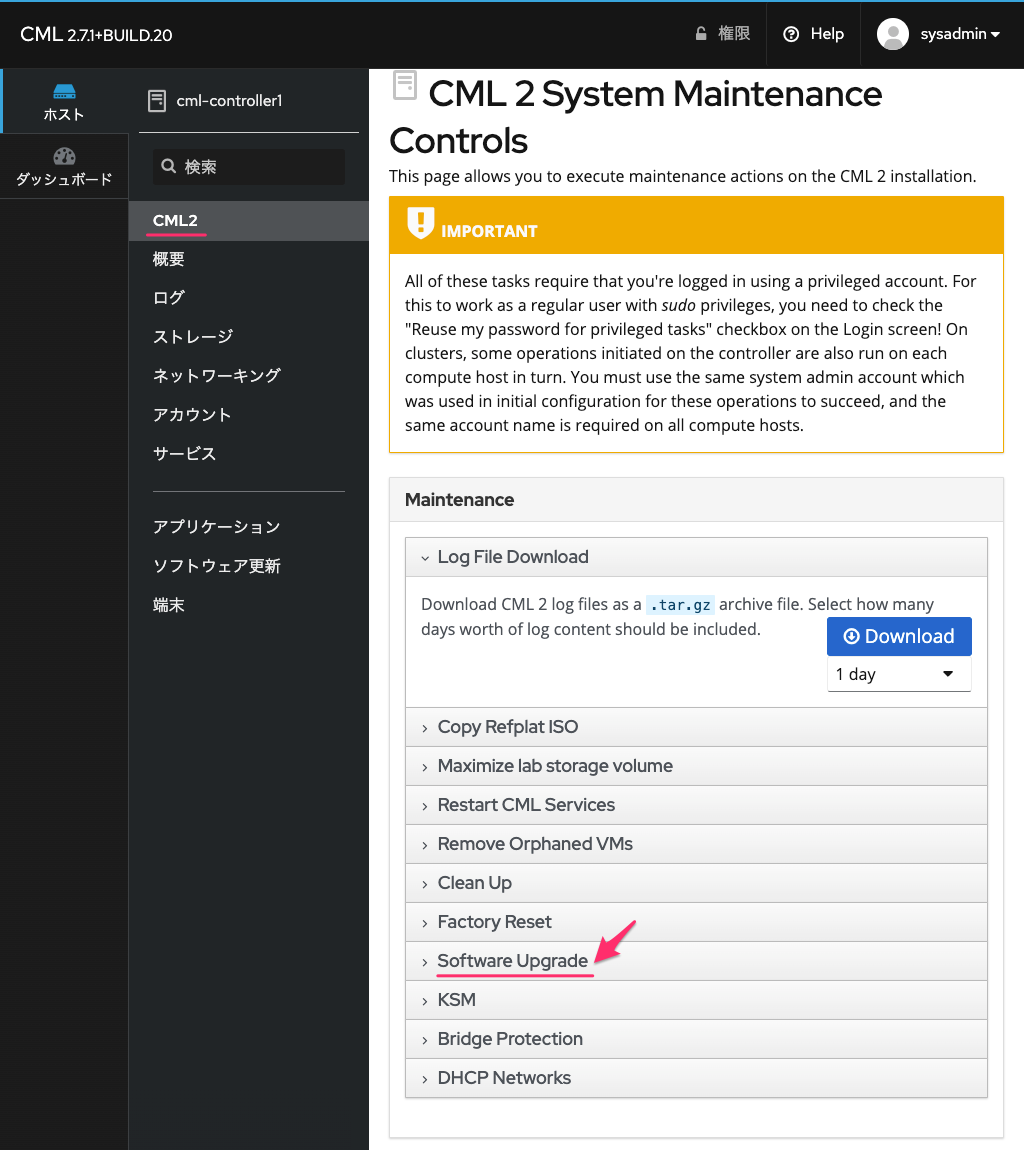
Task: Open 概要 in the side menu
Action: click(x=249, y=260)
